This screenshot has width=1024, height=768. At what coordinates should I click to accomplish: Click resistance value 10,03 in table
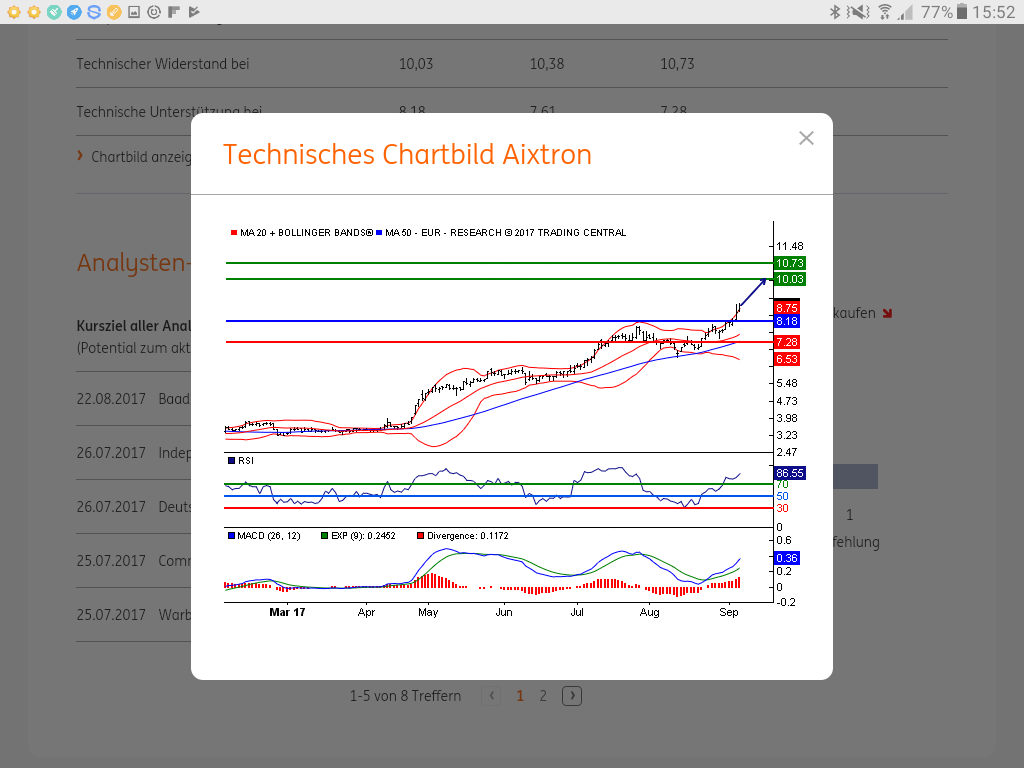click(x=416, y=64)
